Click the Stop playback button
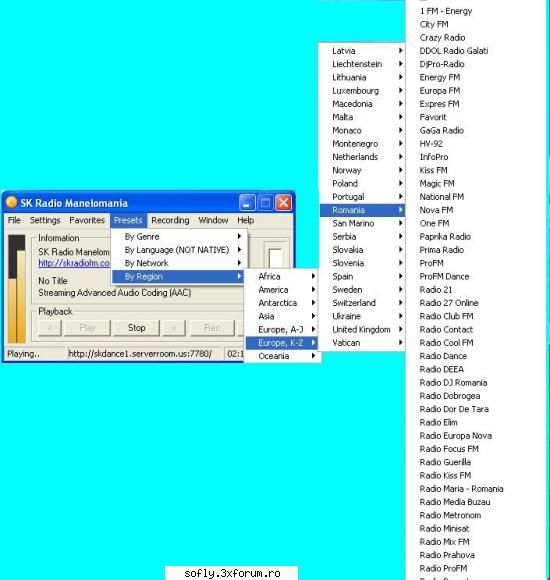 tap(136, 328)
